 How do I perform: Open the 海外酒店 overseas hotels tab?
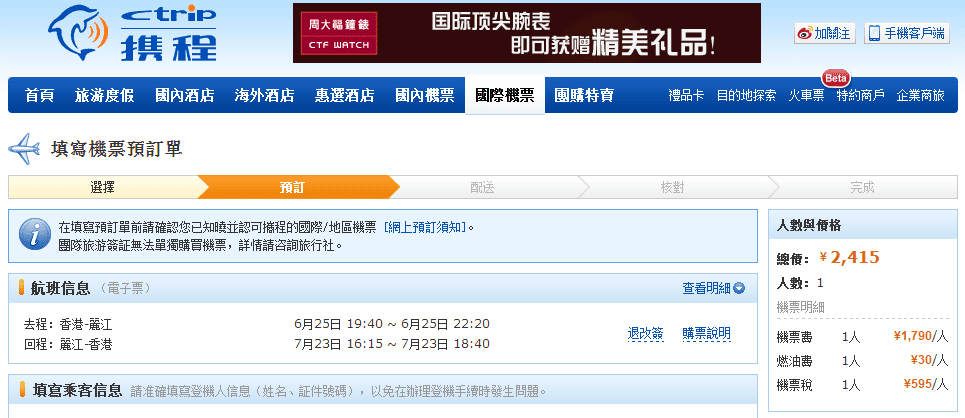point(264,96)
